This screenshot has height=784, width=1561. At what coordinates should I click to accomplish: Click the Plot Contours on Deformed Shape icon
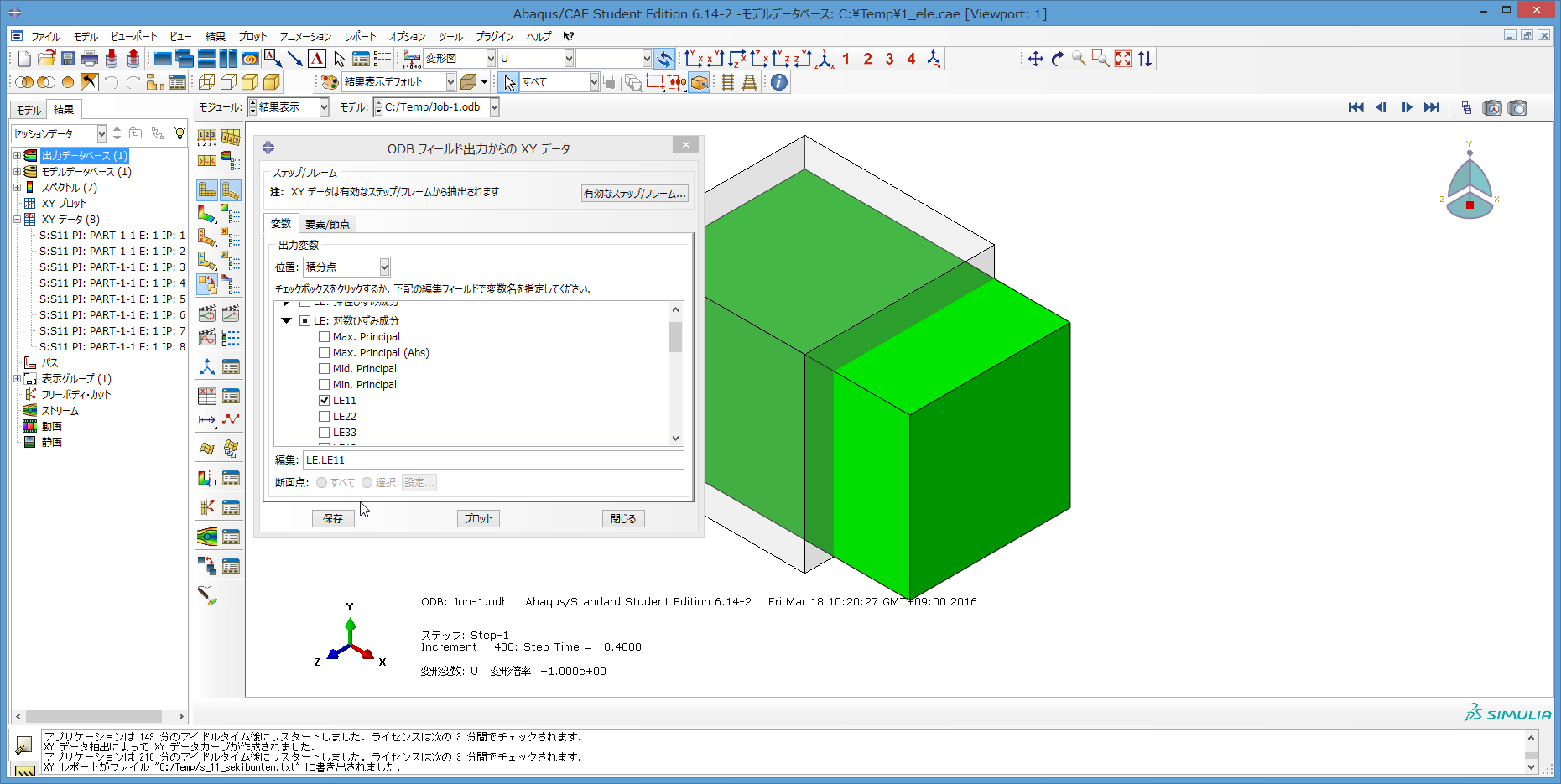click(x=206, y=214)
